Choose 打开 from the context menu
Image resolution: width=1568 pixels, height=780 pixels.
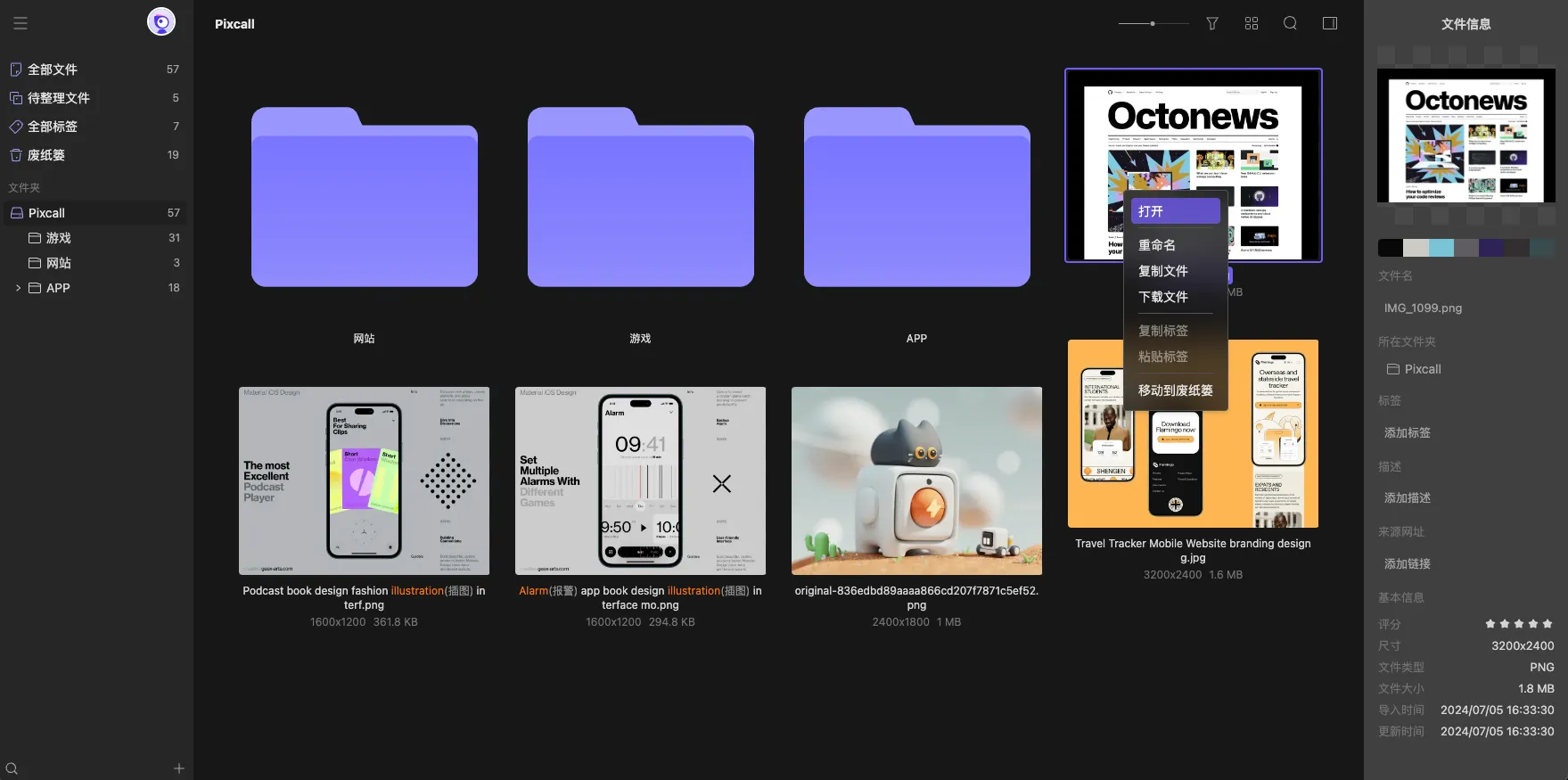pos(1175,211)
